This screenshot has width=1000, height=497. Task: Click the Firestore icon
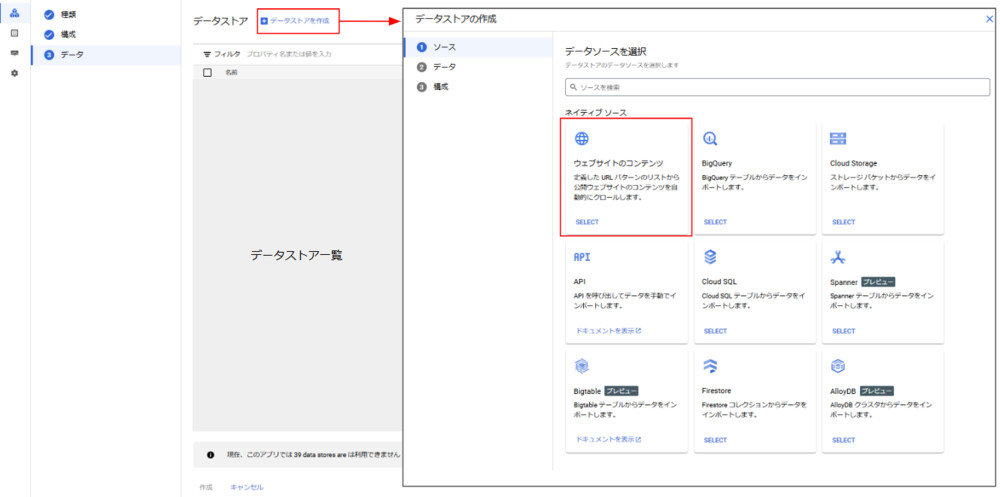[710, 366]
